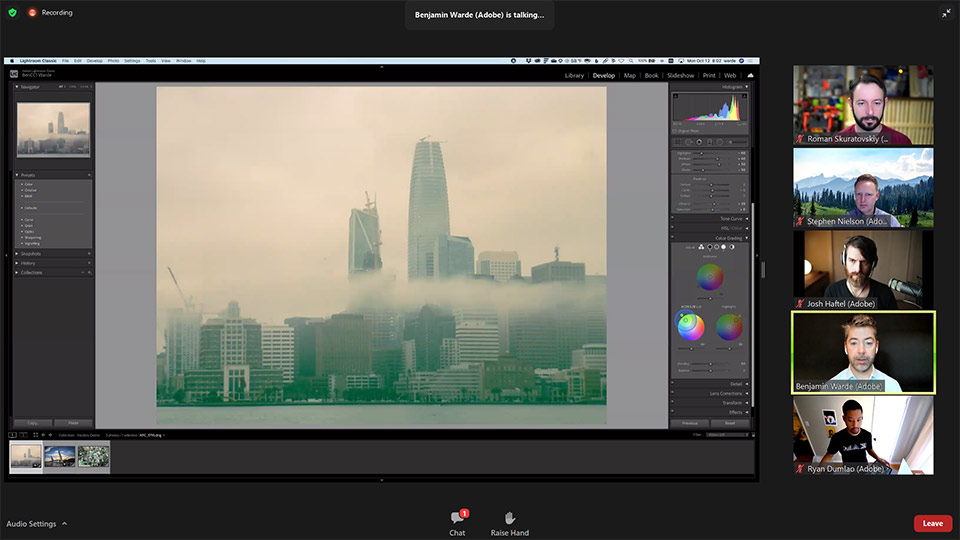The height and width of the screenshot is (540, 960).
Task: Select the crop overlay tool in Lightroom
Action: [677, 142]
